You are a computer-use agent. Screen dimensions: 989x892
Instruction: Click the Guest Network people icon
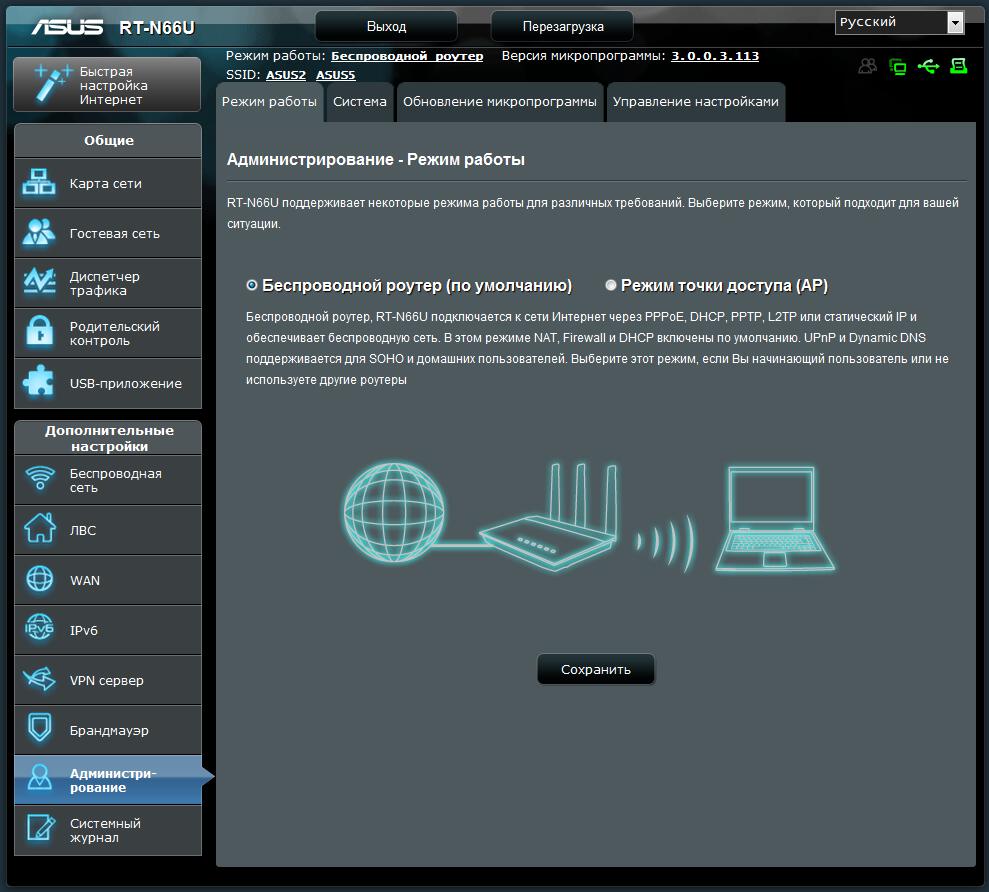coord(39,232)
